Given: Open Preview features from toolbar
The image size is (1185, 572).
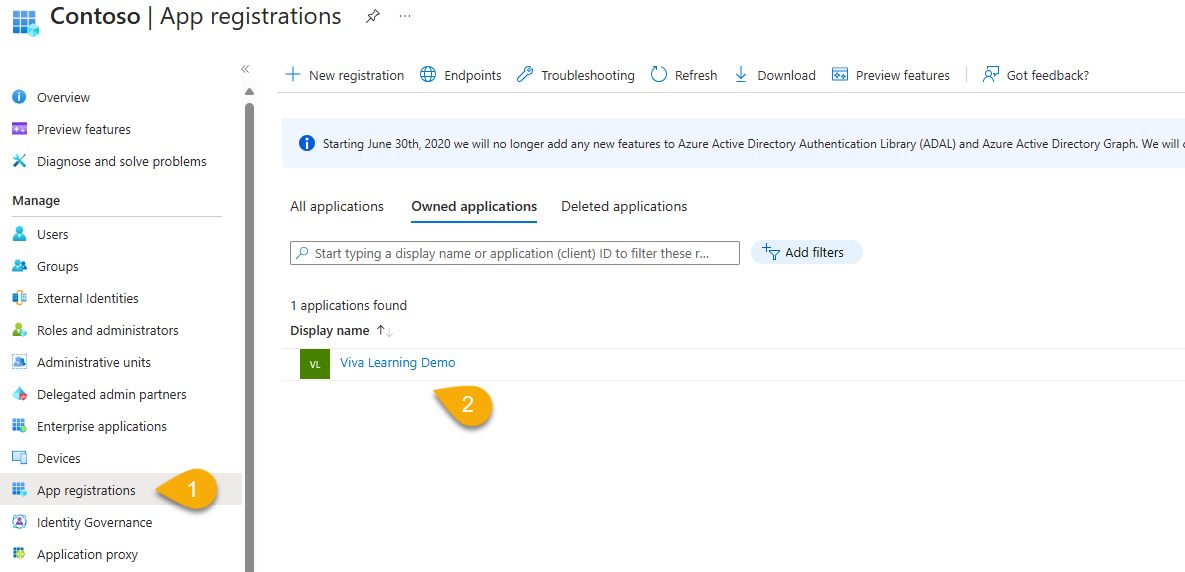Looking at the screenshot, I should (x=890, y=75).
